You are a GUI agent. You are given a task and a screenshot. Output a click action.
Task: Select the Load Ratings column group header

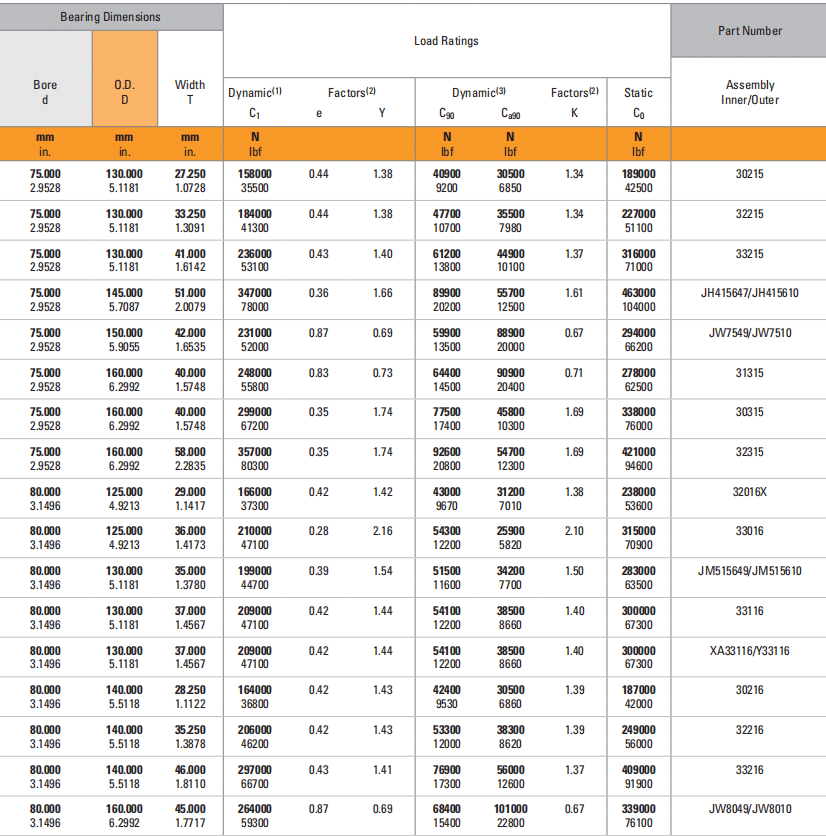(x=446, y=41)
